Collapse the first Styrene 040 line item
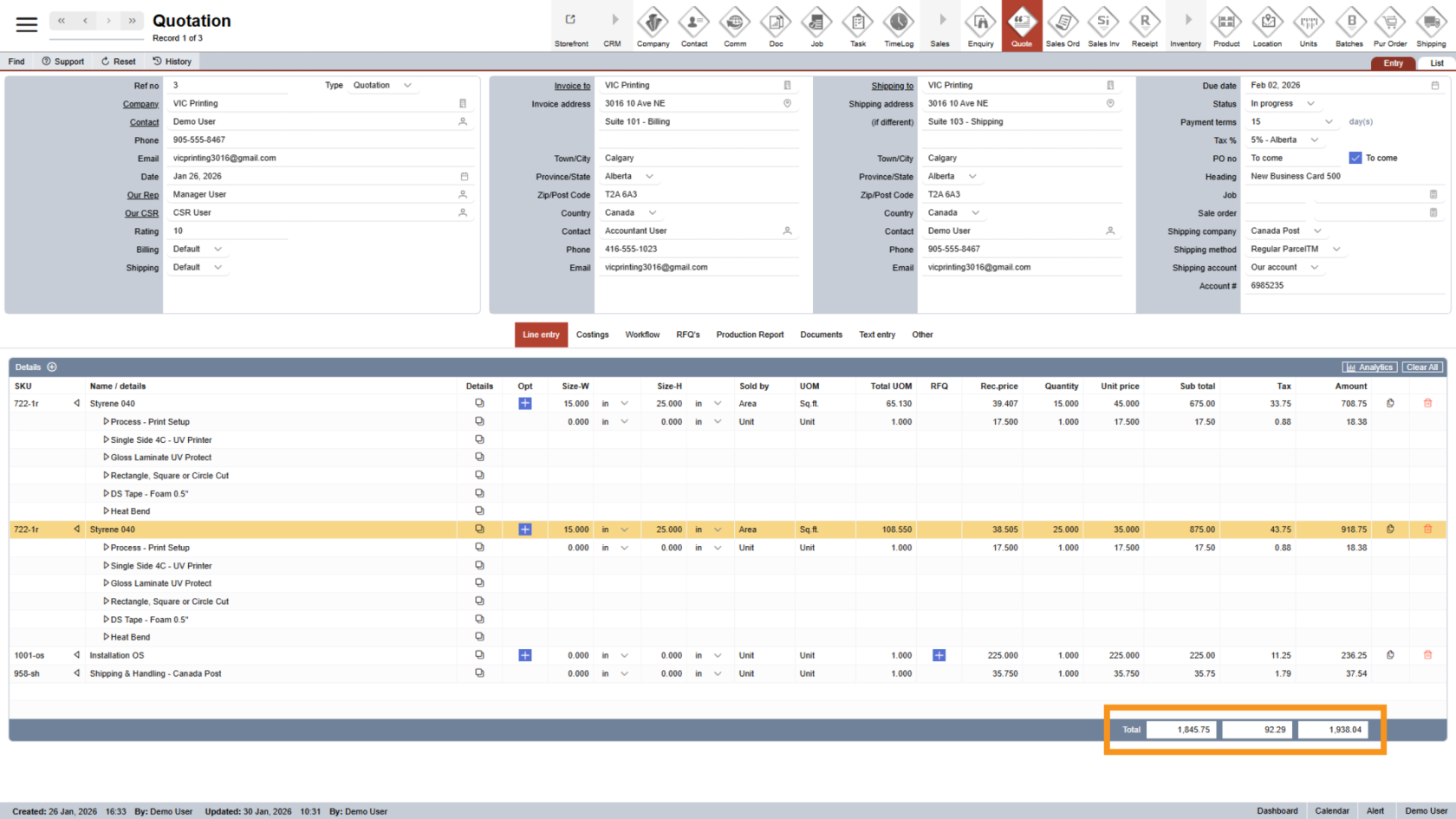This screenshot has height=819, width=1456. (77, 404)
